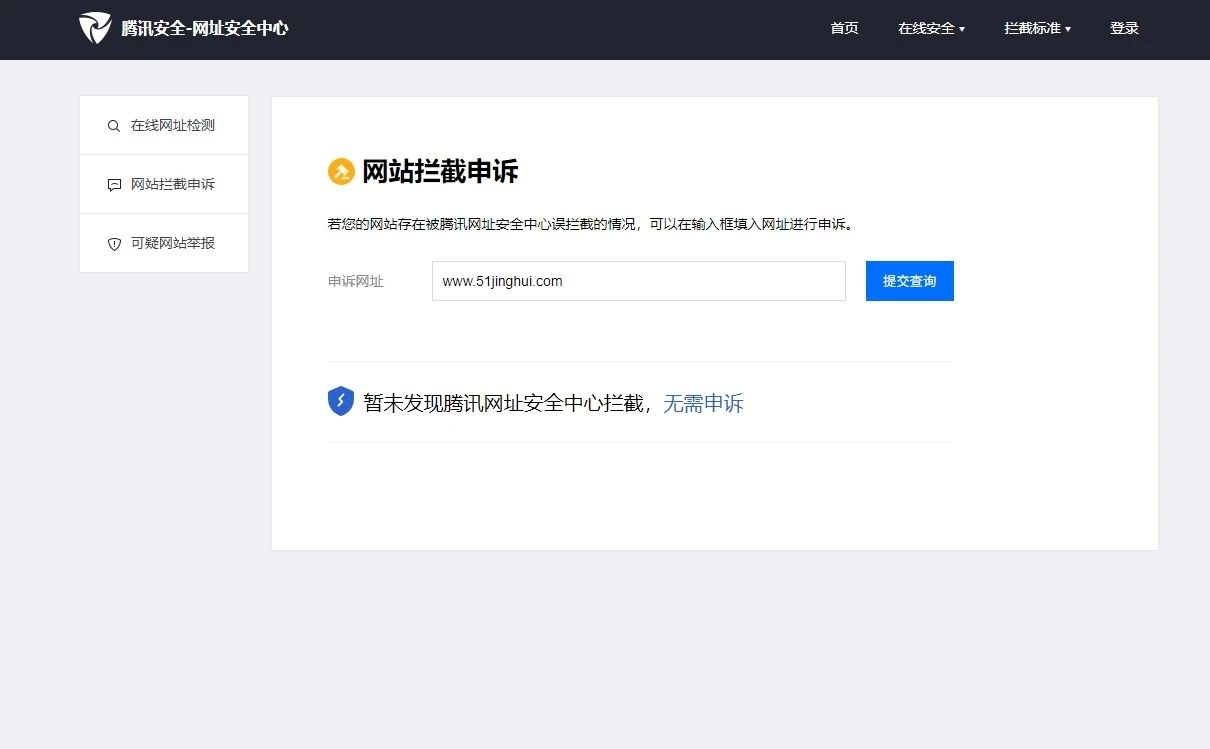This screenshot has width=1210, height=749.
Task: Open the 登录 login link
Action: (1124, 28)
